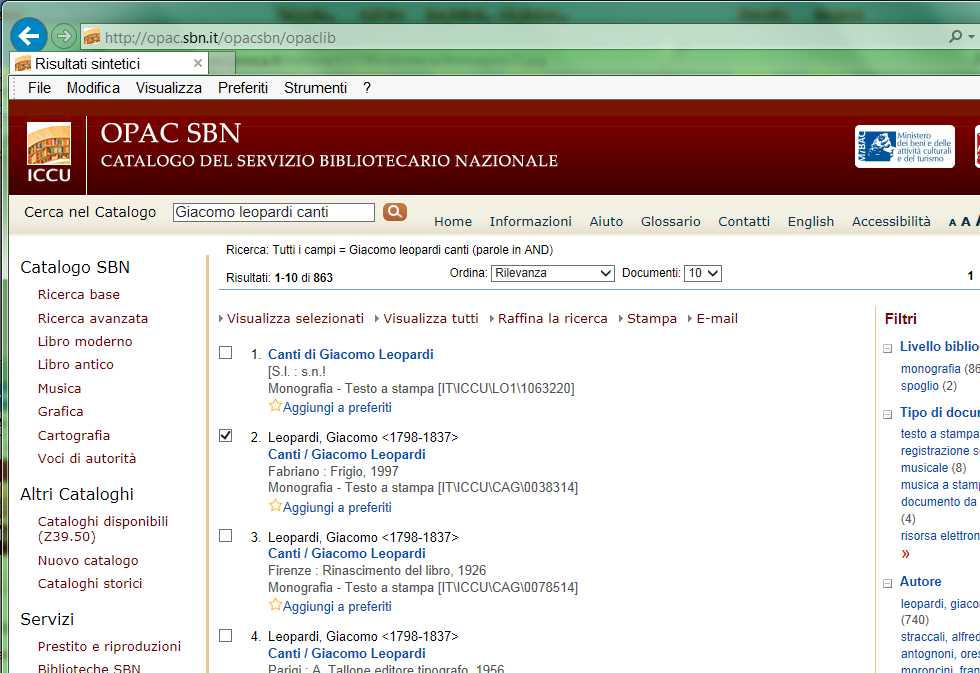980x673 pixels.
Task: Select checkbox for result 1 Canti di Giacomo Leopardi
Action: coord(226,353)
